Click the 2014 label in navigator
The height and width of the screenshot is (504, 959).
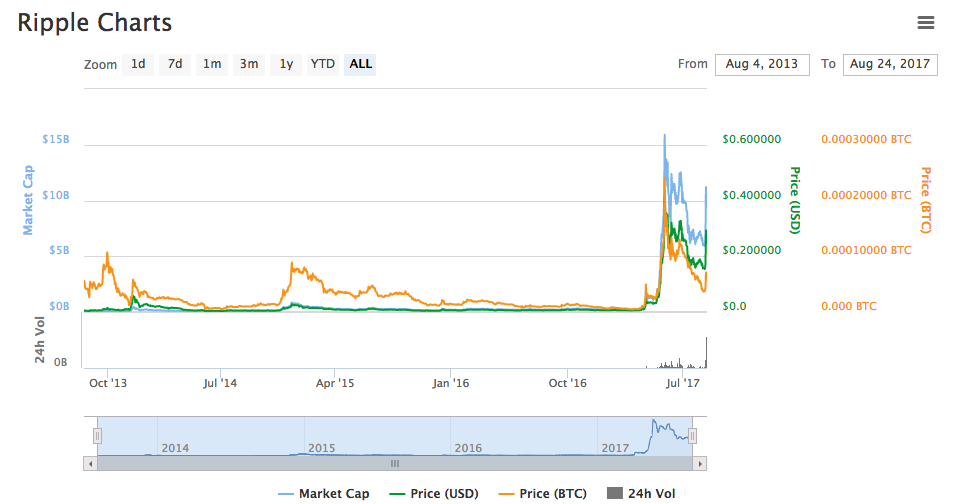(175, 448)
